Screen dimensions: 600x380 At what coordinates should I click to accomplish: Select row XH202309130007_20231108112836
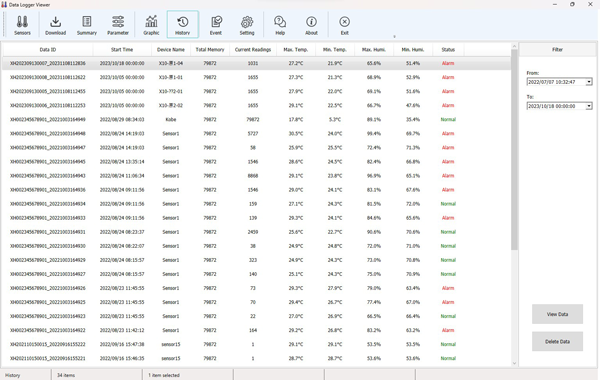[256, 63]
